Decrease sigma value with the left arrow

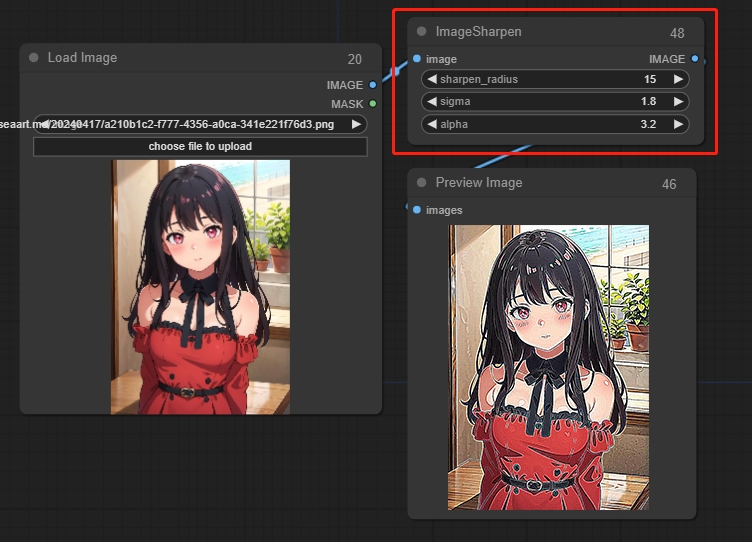coord(432,101)
